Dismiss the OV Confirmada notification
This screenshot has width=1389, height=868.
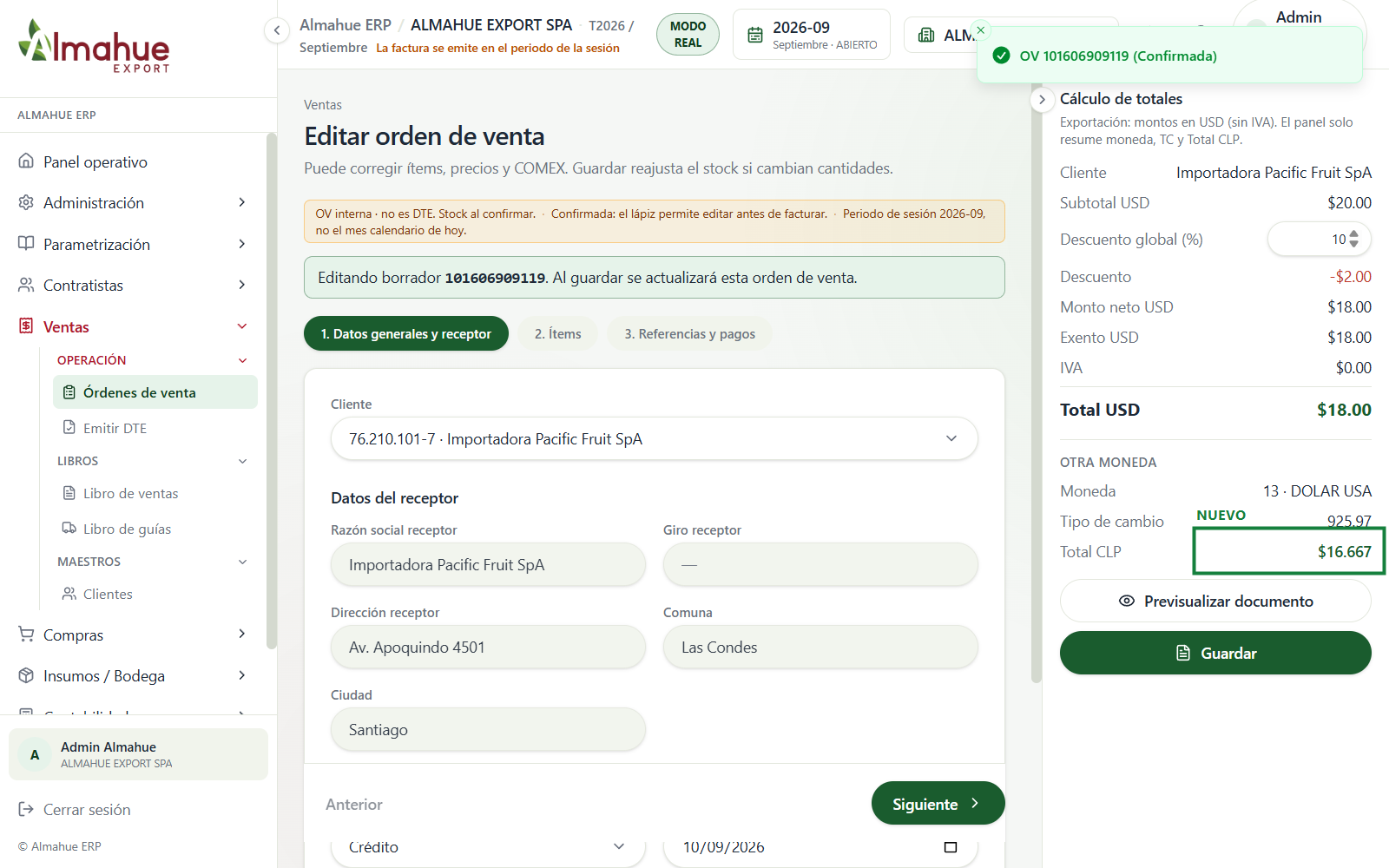(981, 30)
